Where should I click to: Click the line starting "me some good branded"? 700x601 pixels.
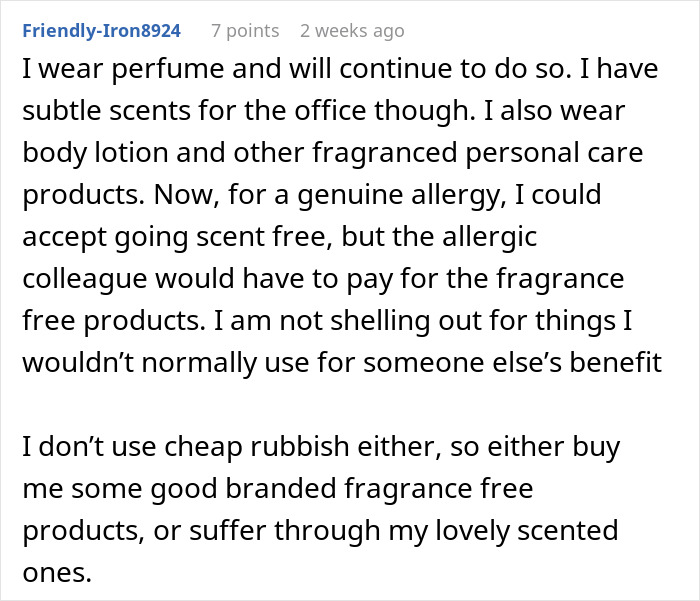click(x=277, y=487)
